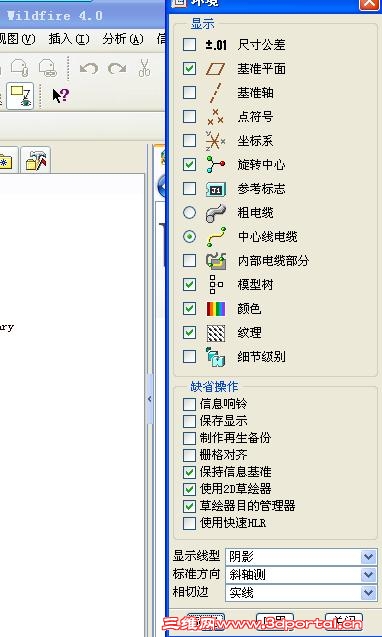Enable the 尺寸公差 checkbox
This screenshot has width=382, height=637.
coord(189,45)
